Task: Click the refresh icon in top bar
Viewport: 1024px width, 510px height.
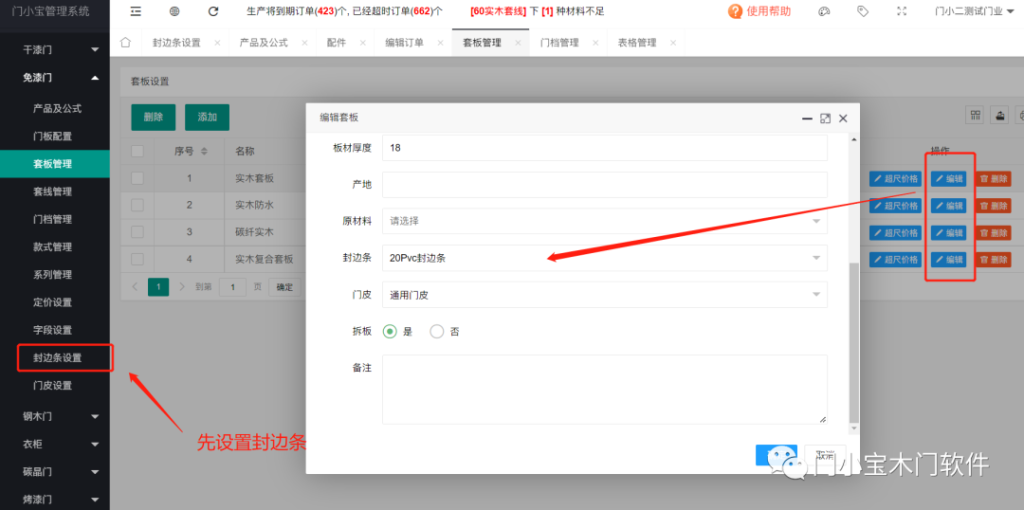Action: (x=213, y=11)
